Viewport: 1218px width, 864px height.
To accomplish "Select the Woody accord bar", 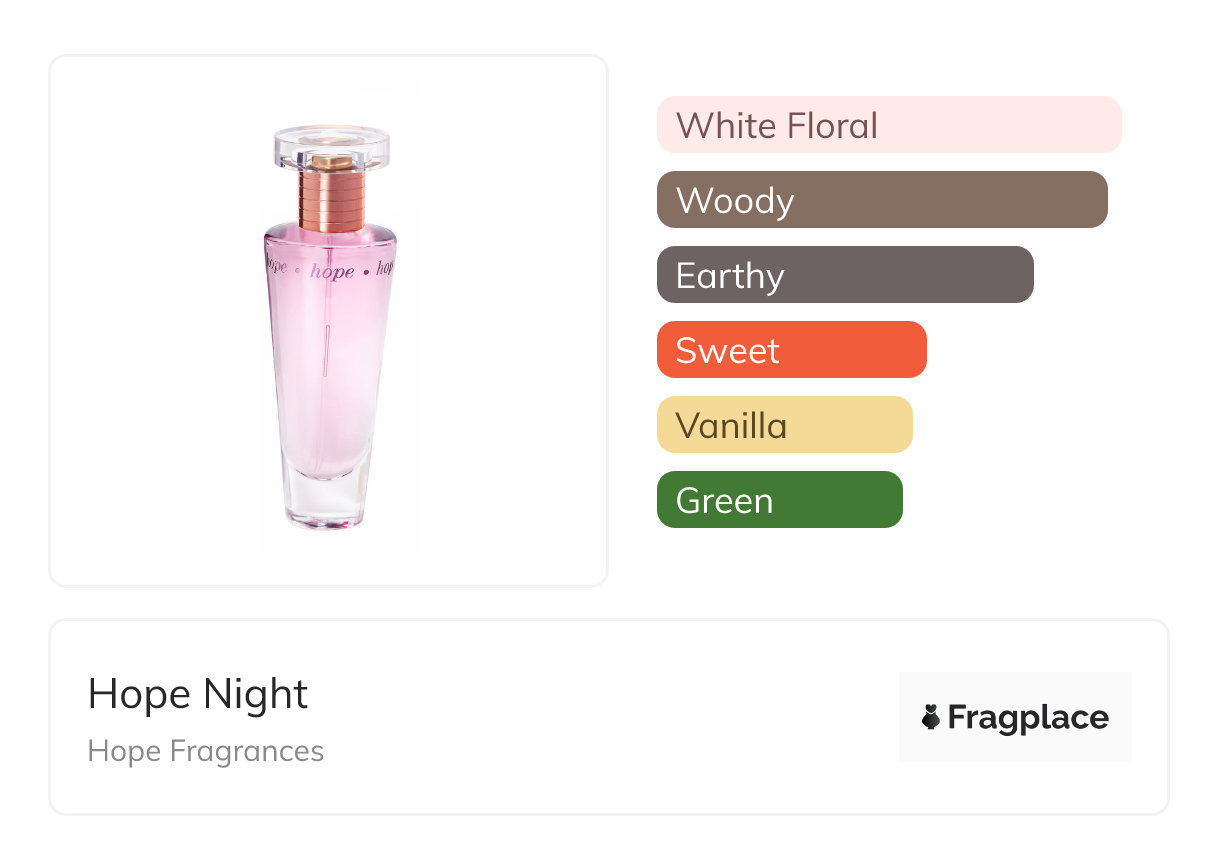I will pyautogui.click(x=881, y=200).
